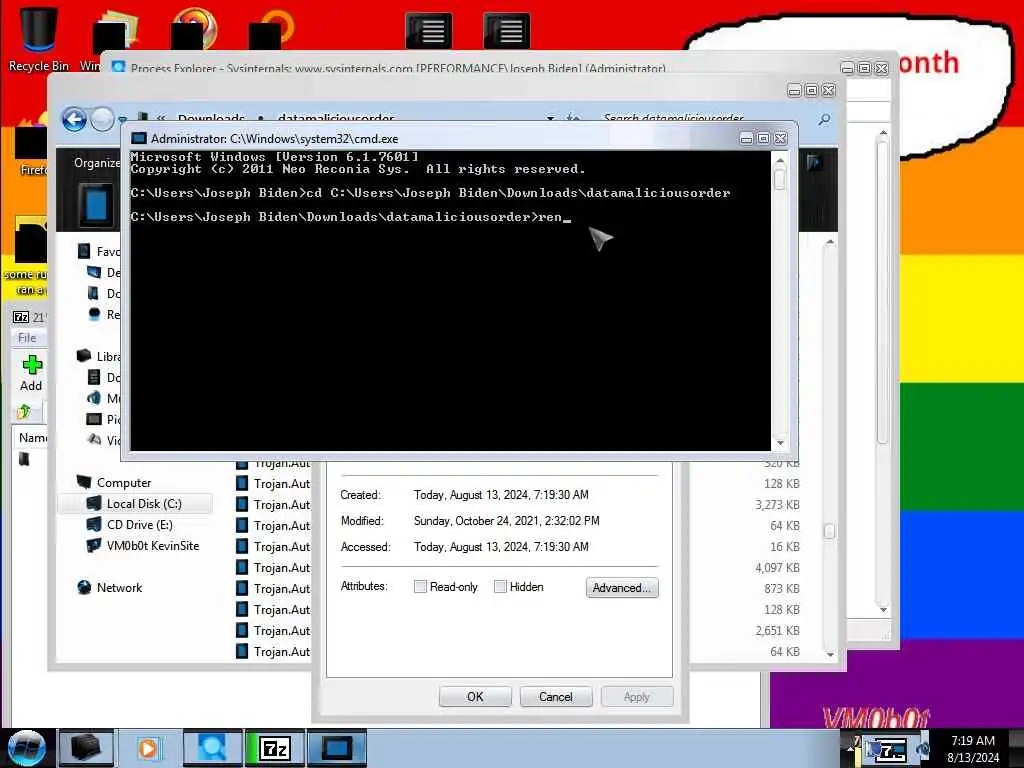This screenshot has width=1024, height=768.
Task: Click the Modified date value
Action: (506, 521)
